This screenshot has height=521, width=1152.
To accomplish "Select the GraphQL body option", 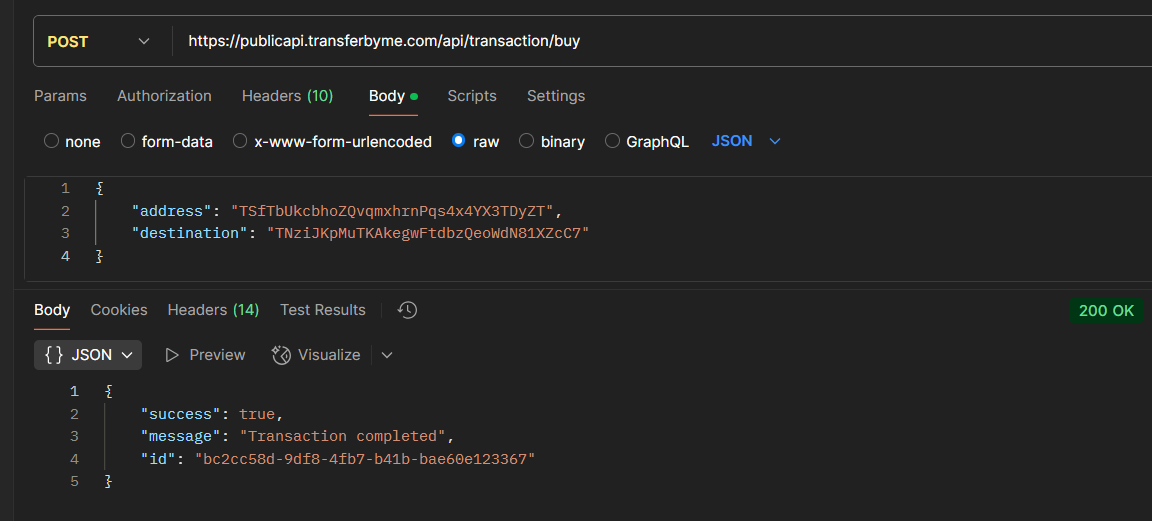I will click(x=612, y=141).
